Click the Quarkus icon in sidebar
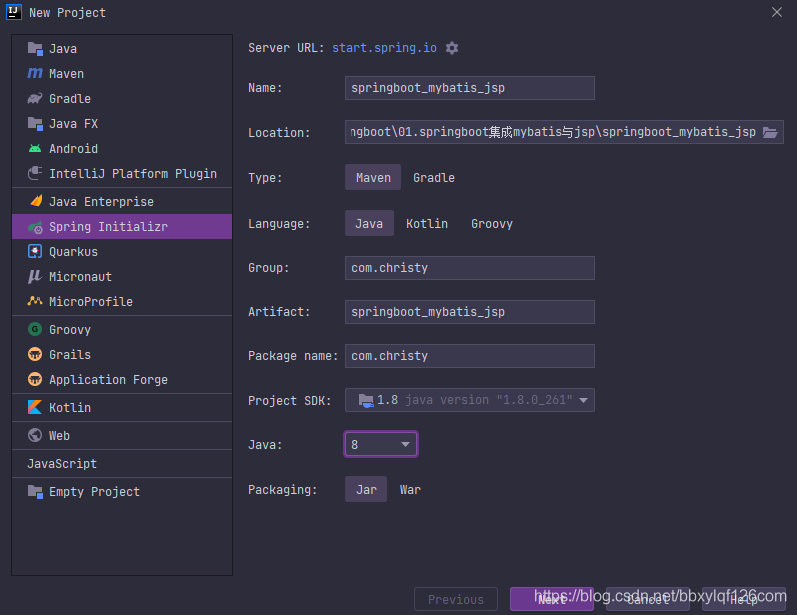This screenshot has height=615, width=797. coord(35,252)
